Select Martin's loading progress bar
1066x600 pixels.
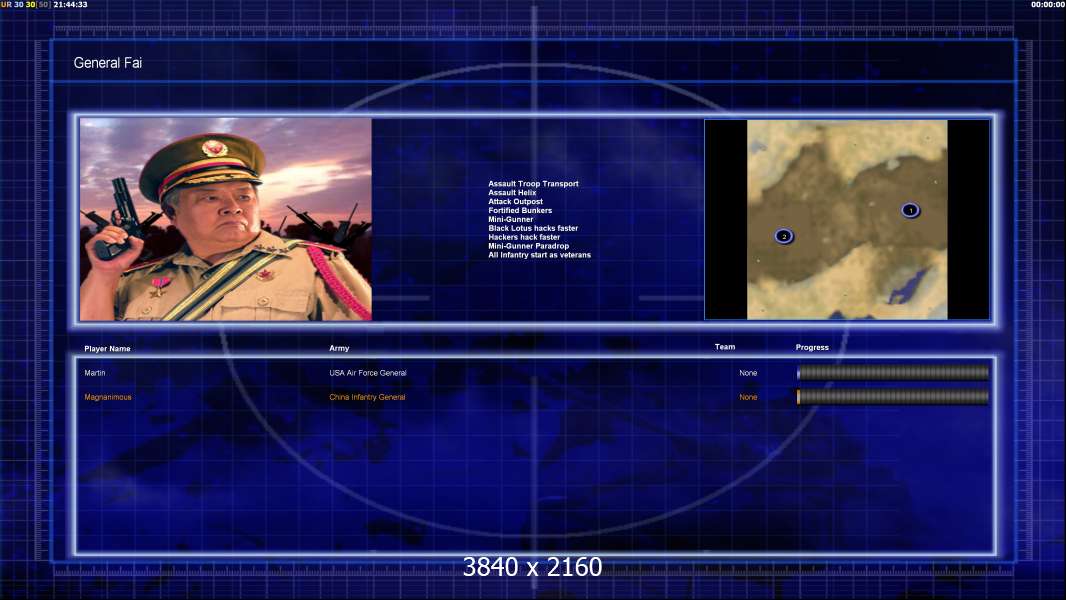(x=893, y=372)
